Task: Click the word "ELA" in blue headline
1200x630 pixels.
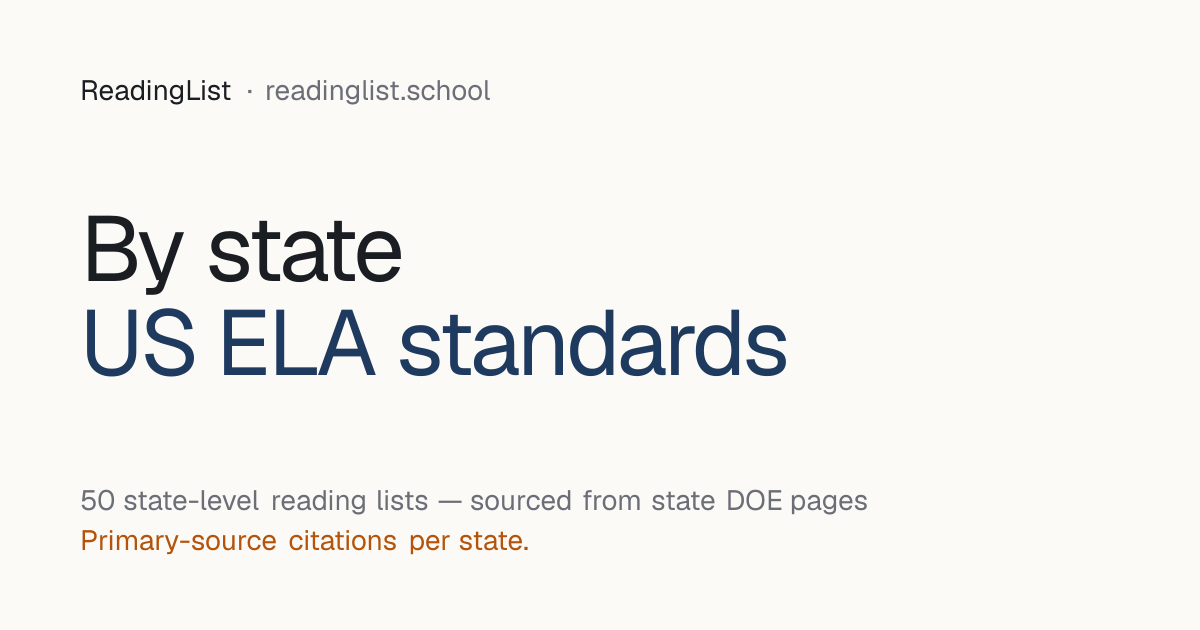Action: [x=297, y=344]
